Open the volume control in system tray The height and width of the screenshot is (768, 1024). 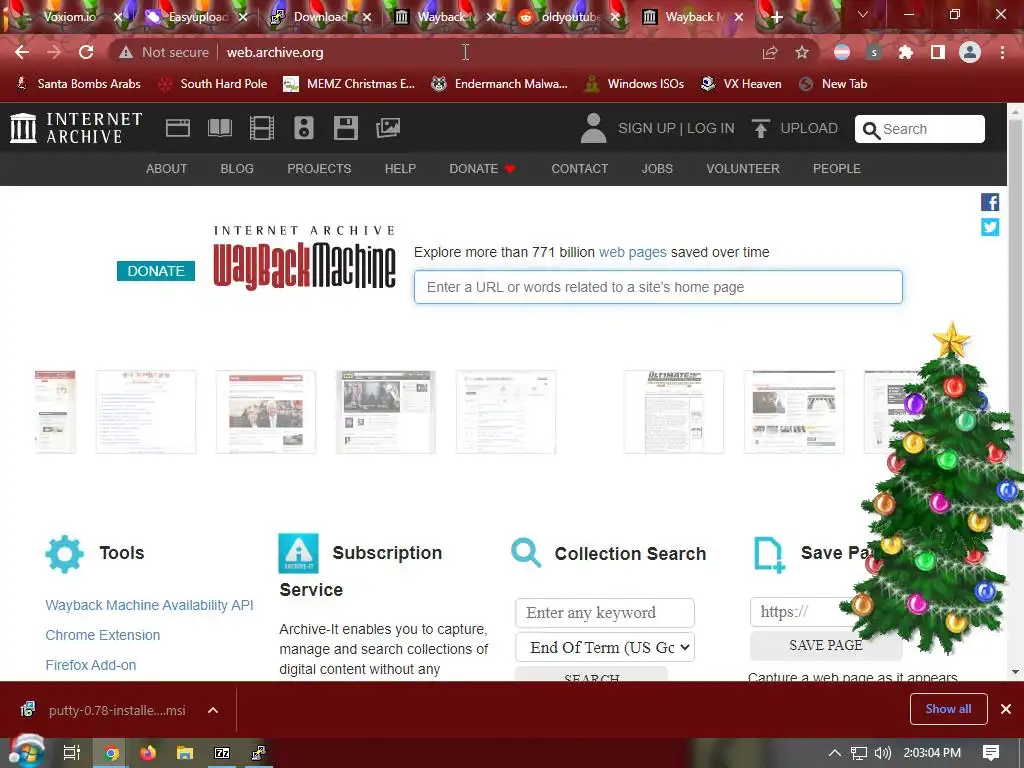click(x=882, y=753)
